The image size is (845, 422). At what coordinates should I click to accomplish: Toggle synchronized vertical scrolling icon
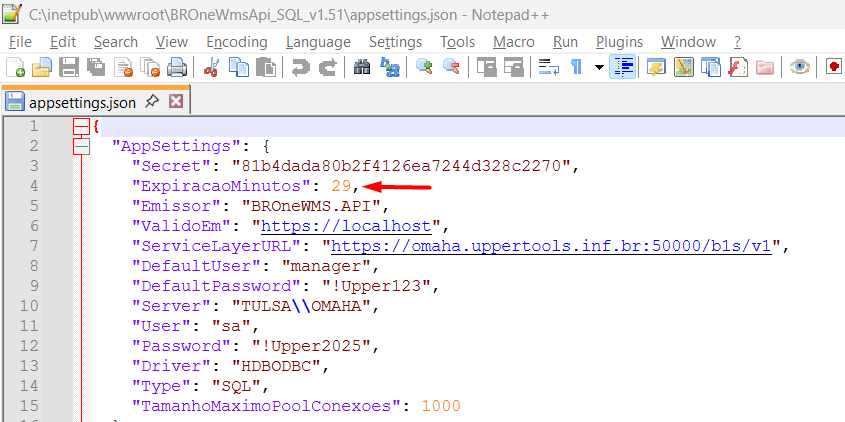(x=487, y=67)
